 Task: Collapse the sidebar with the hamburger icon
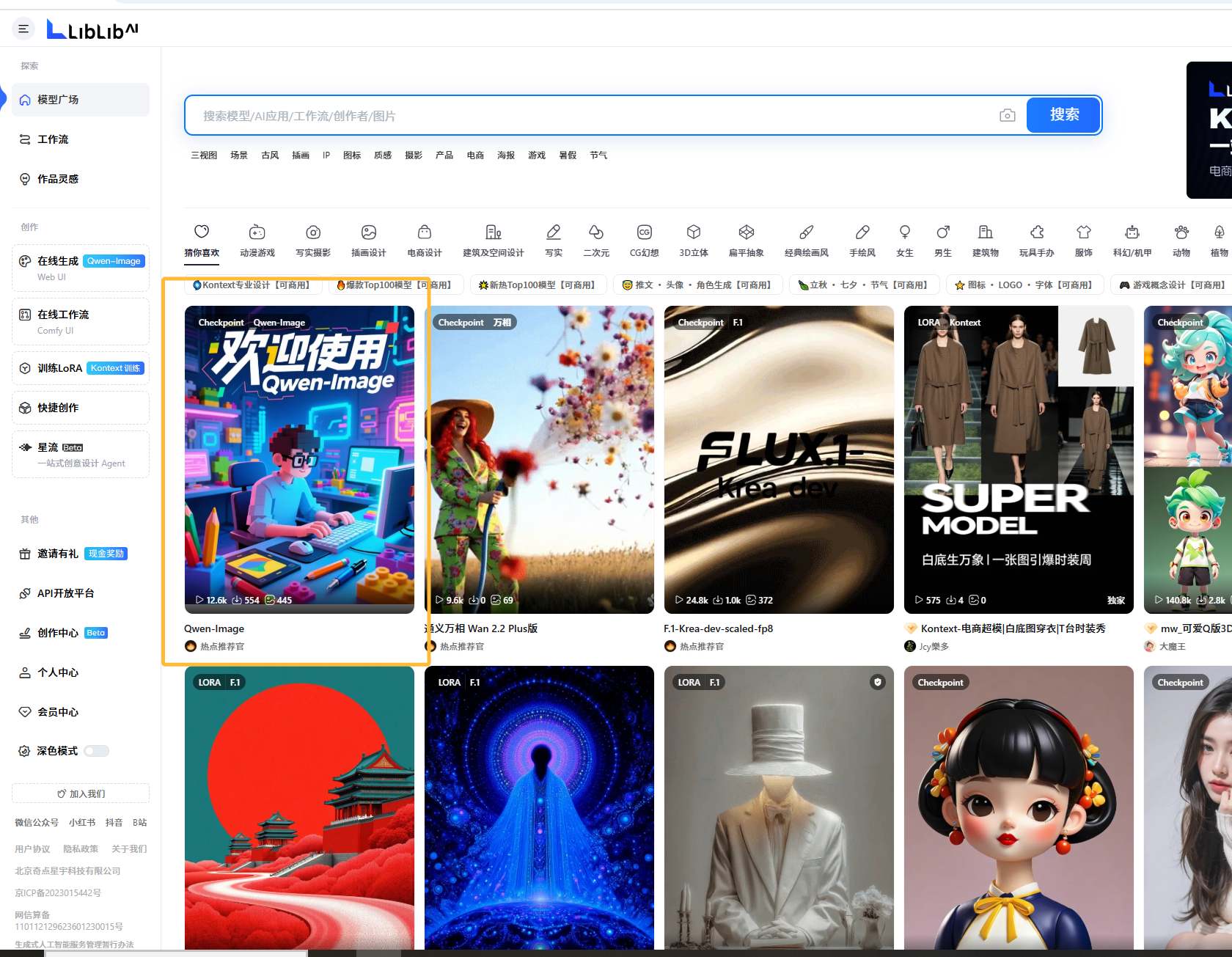pos(23,29)
